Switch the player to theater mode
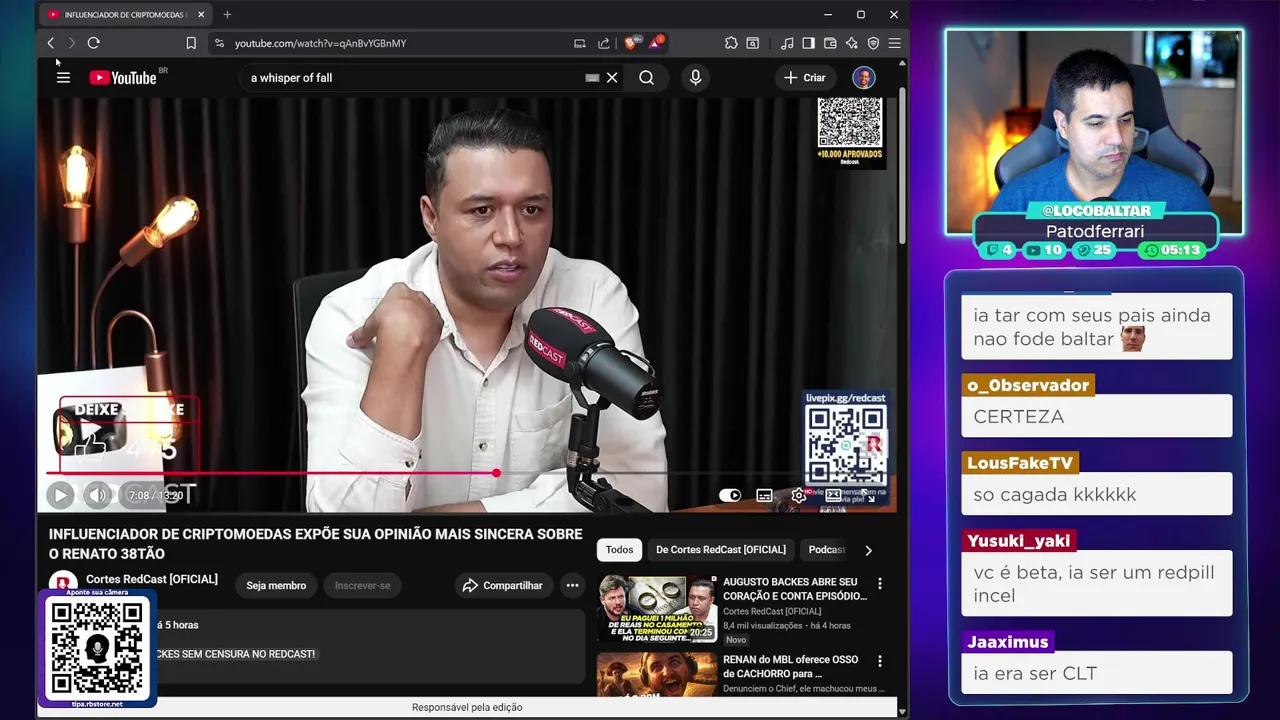Screen dimensions: 1280x720 click(832, 495)
